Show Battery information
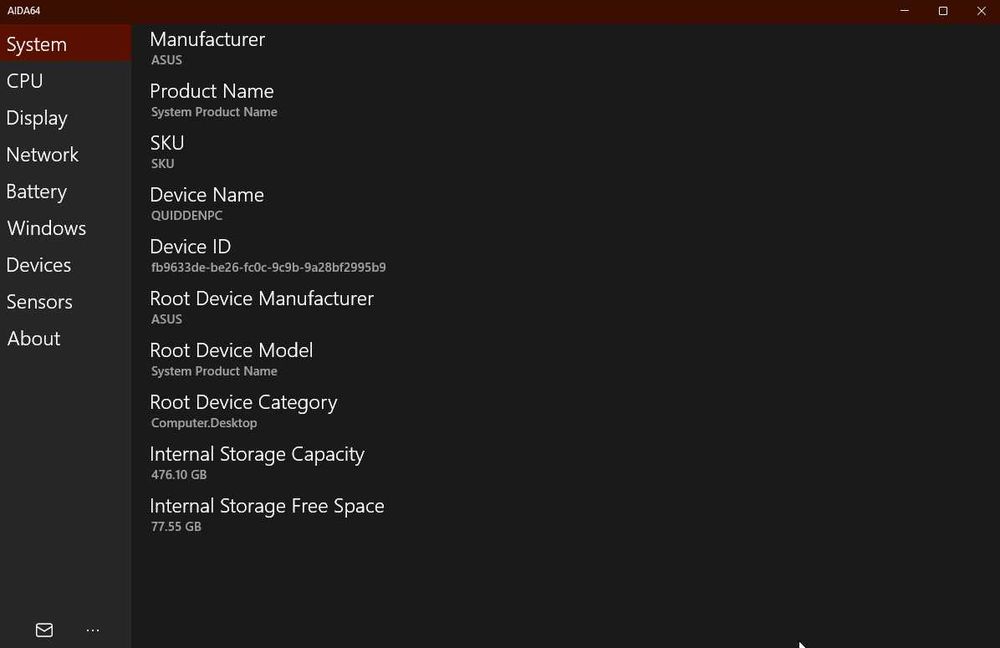This screenshot has height=648, width=1000. [36, 192]
